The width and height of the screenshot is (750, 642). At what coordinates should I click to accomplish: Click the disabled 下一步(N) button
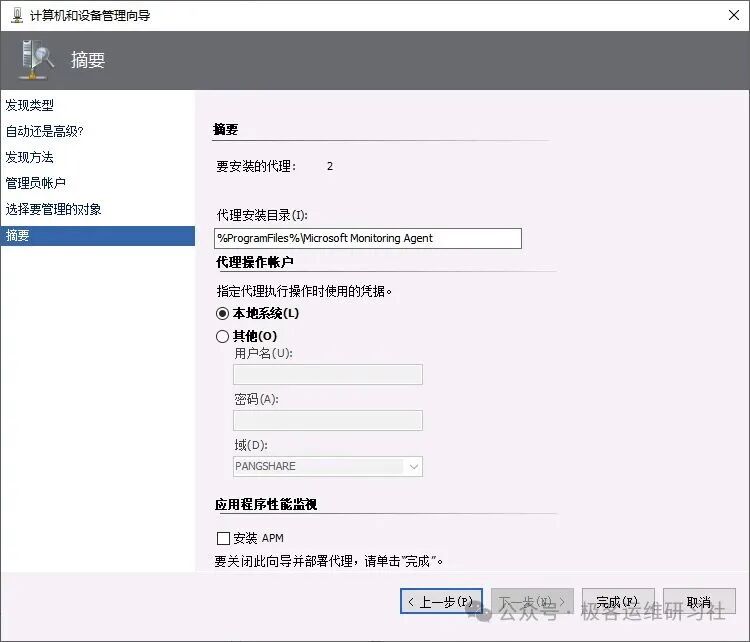(x=532, y=601)
